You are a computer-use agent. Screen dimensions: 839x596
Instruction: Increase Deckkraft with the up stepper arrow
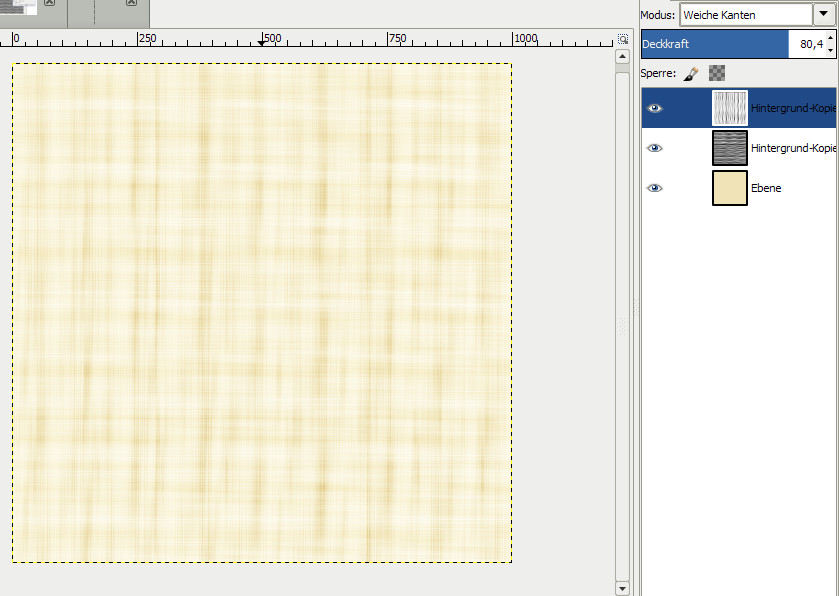click(x=830, y=38)
